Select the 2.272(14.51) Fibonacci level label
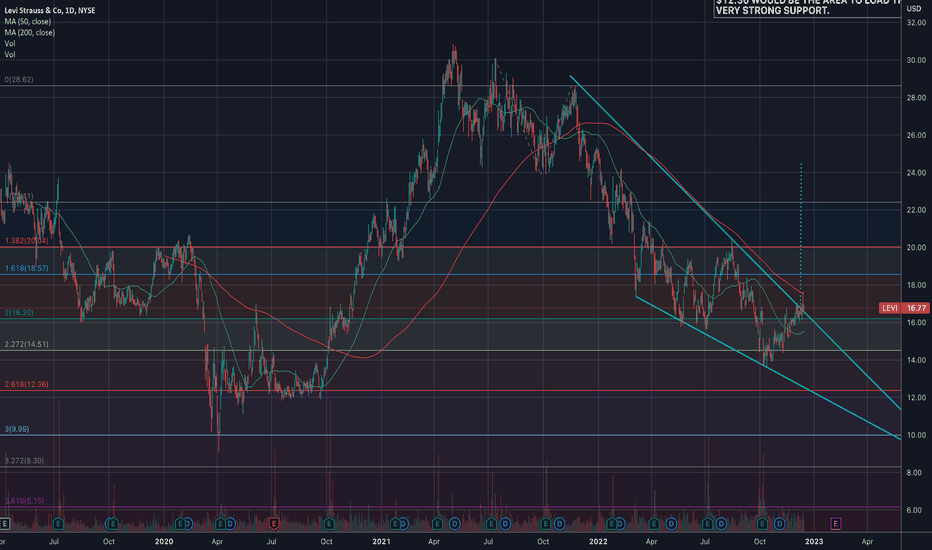 (x=27, y=344)
